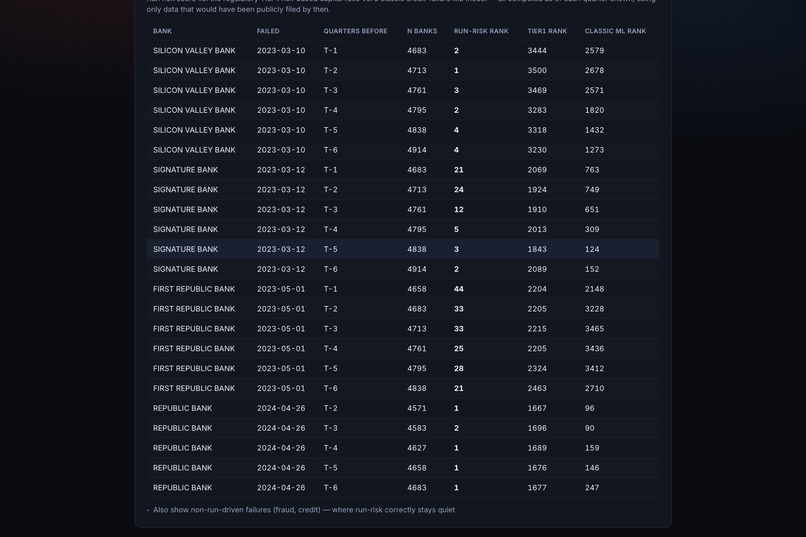
Task: Click Tier1 rank value 2215
Action: click(x=537, y=328)
